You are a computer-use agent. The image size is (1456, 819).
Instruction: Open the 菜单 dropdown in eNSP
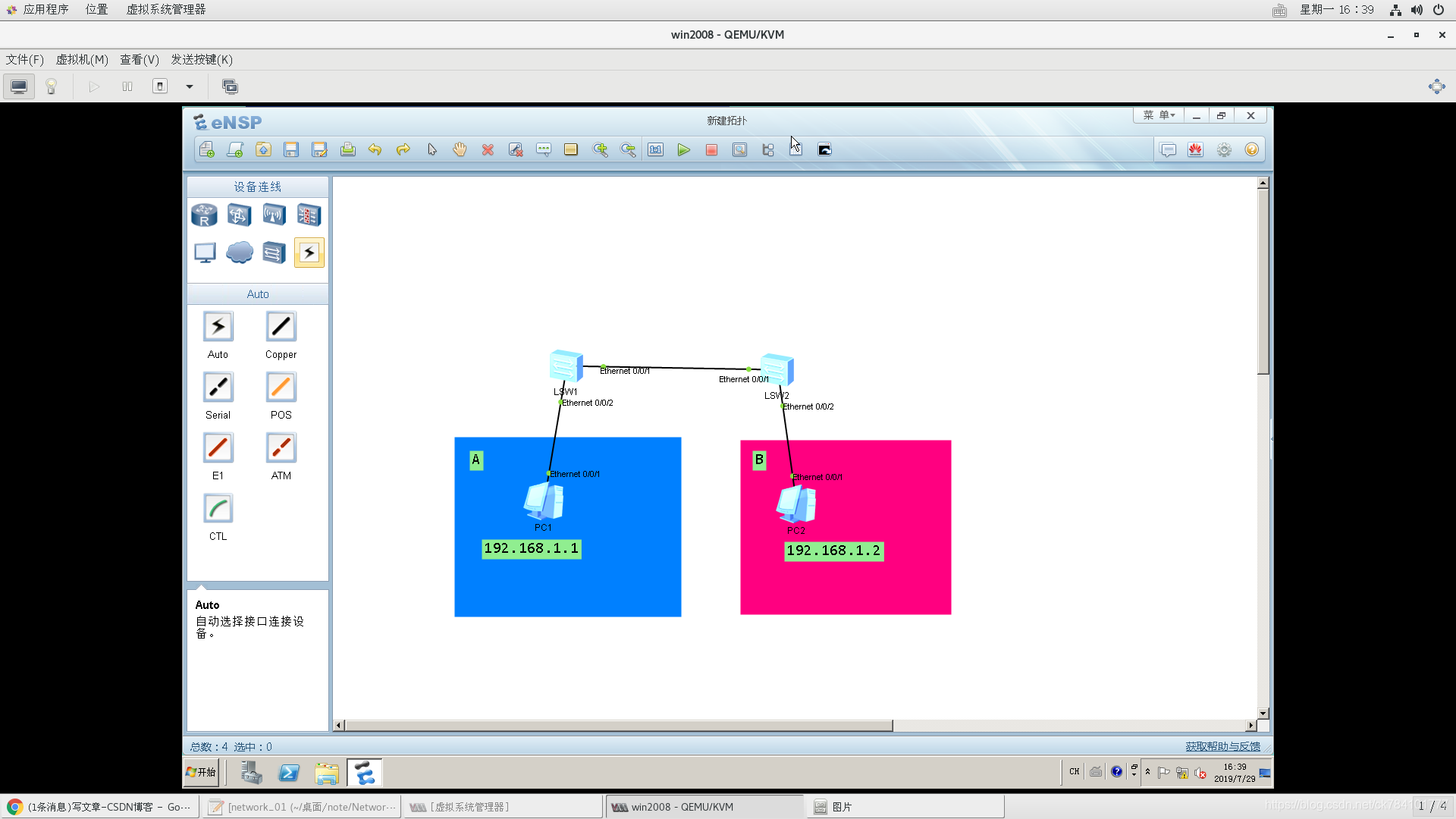pyautogui.click(x=1159, y=115)
